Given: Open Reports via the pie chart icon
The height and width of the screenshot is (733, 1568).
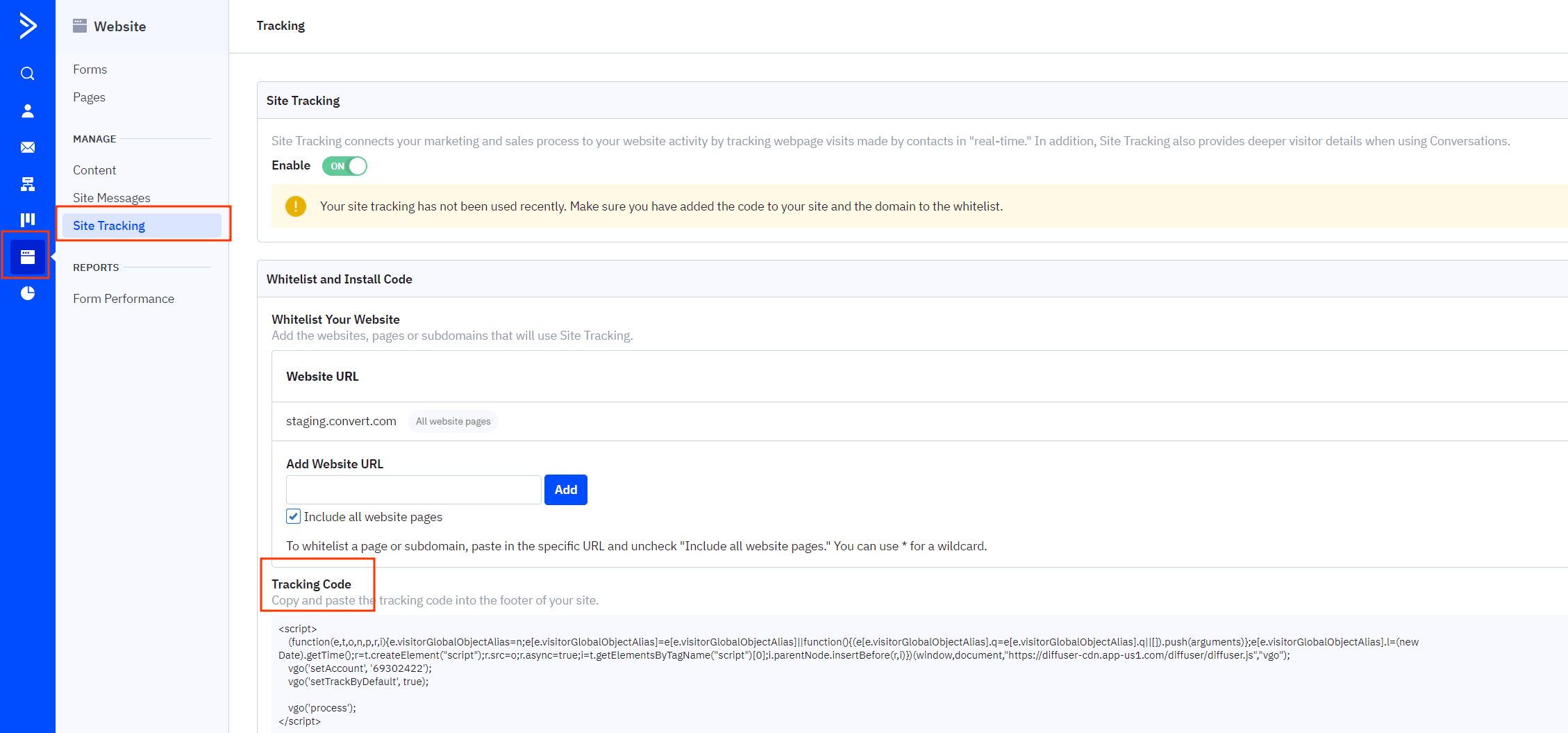Looking at the screenshot, I should click(x=27, y=293).
